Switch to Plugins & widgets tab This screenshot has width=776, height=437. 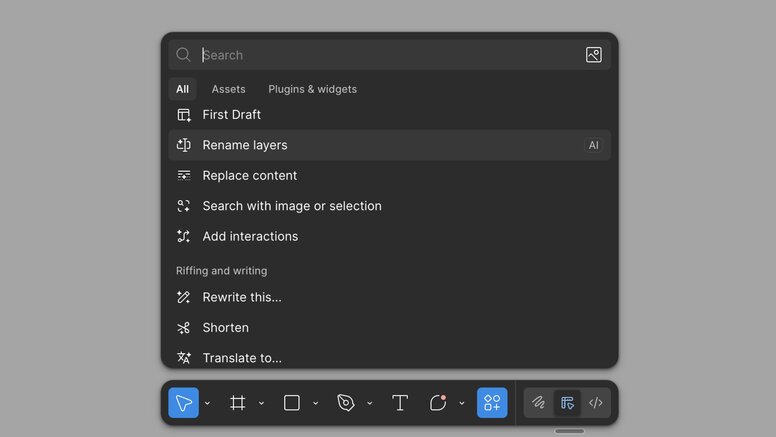point(312,89)
